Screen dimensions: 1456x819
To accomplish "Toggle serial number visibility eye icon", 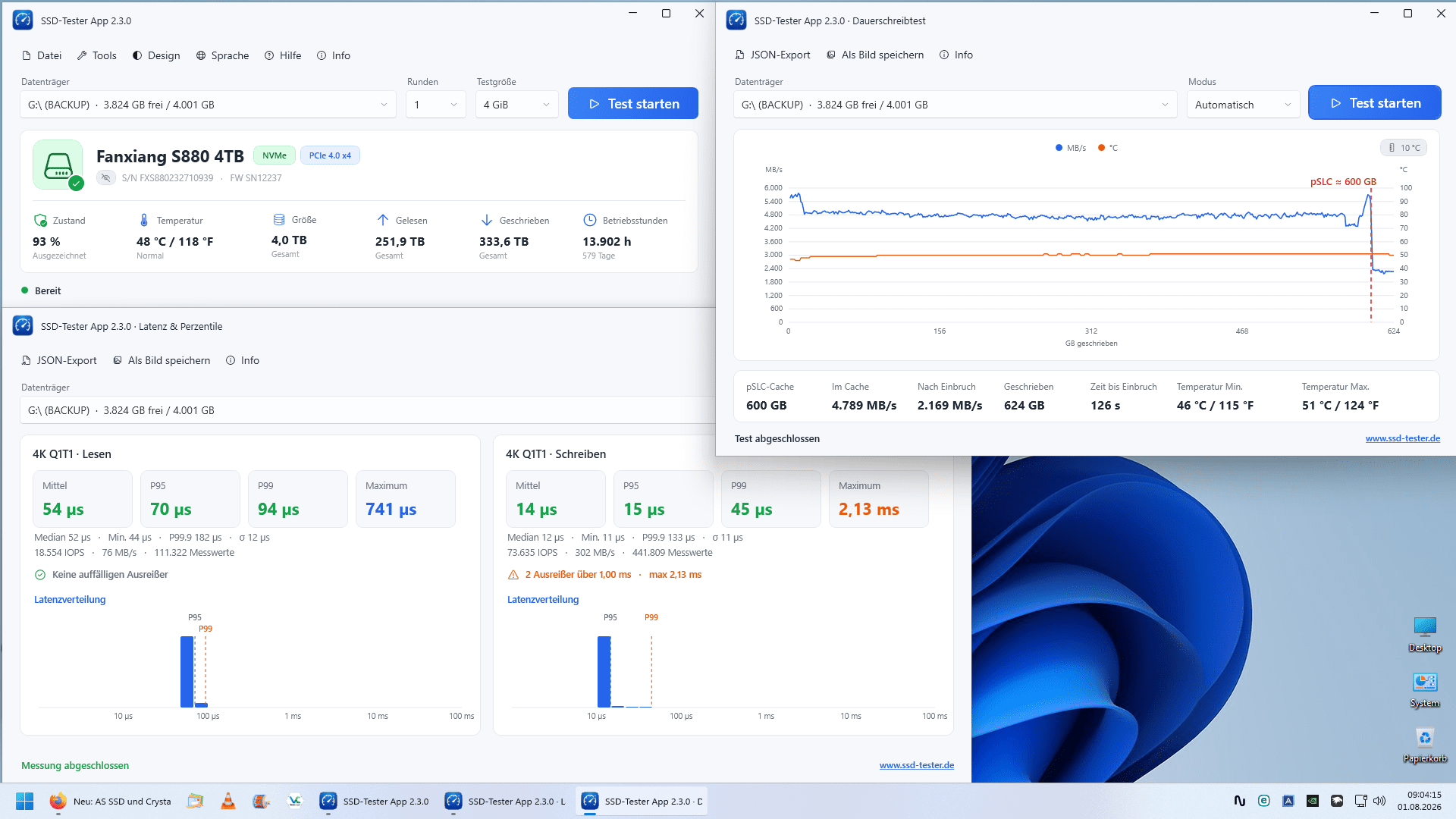I will click(x=106, y=177).
